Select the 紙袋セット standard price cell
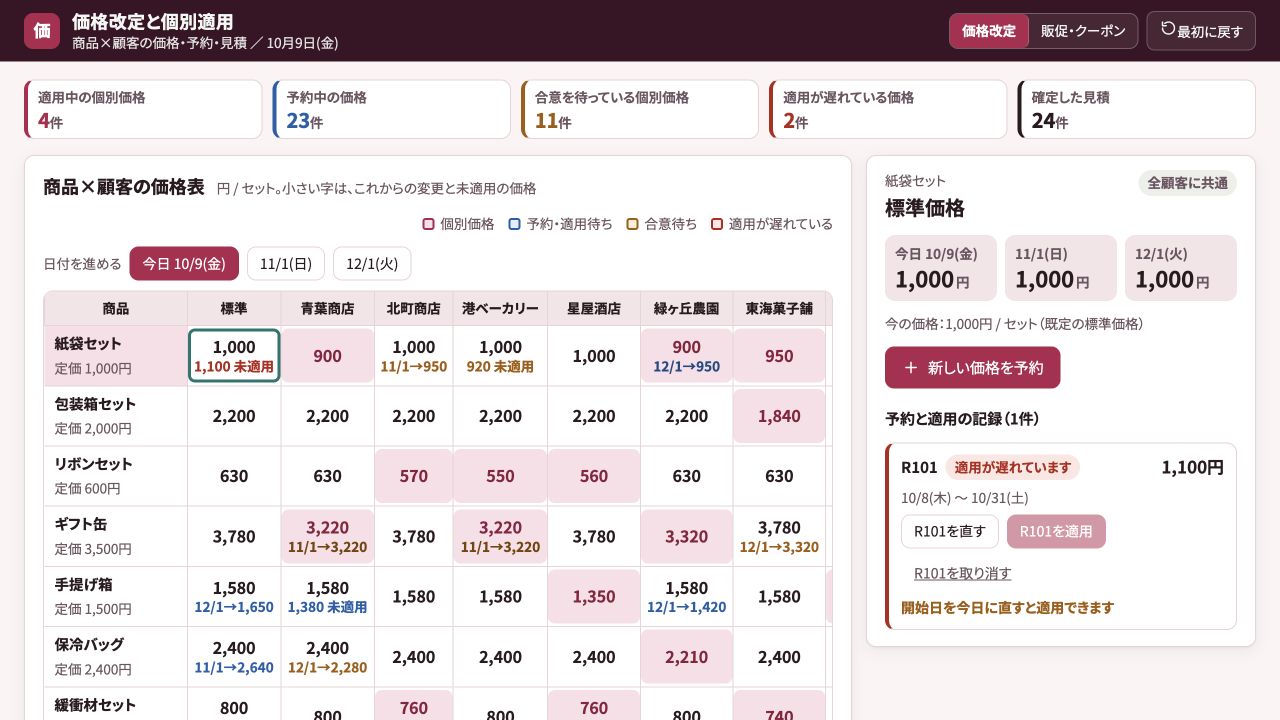This screenshot has width=1280, height=720. pyautogui.click(x=234, y=356)
